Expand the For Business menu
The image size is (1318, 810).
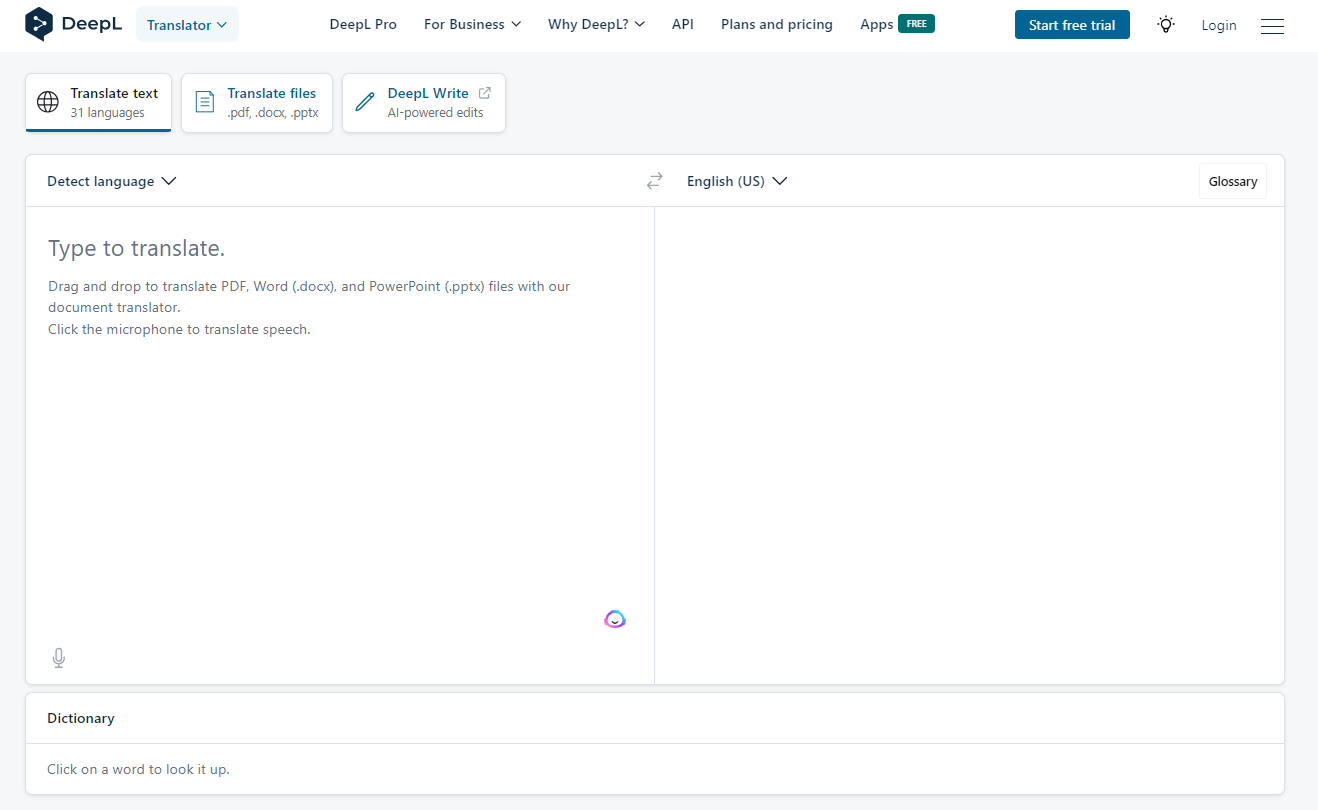(x=472, y=24)
